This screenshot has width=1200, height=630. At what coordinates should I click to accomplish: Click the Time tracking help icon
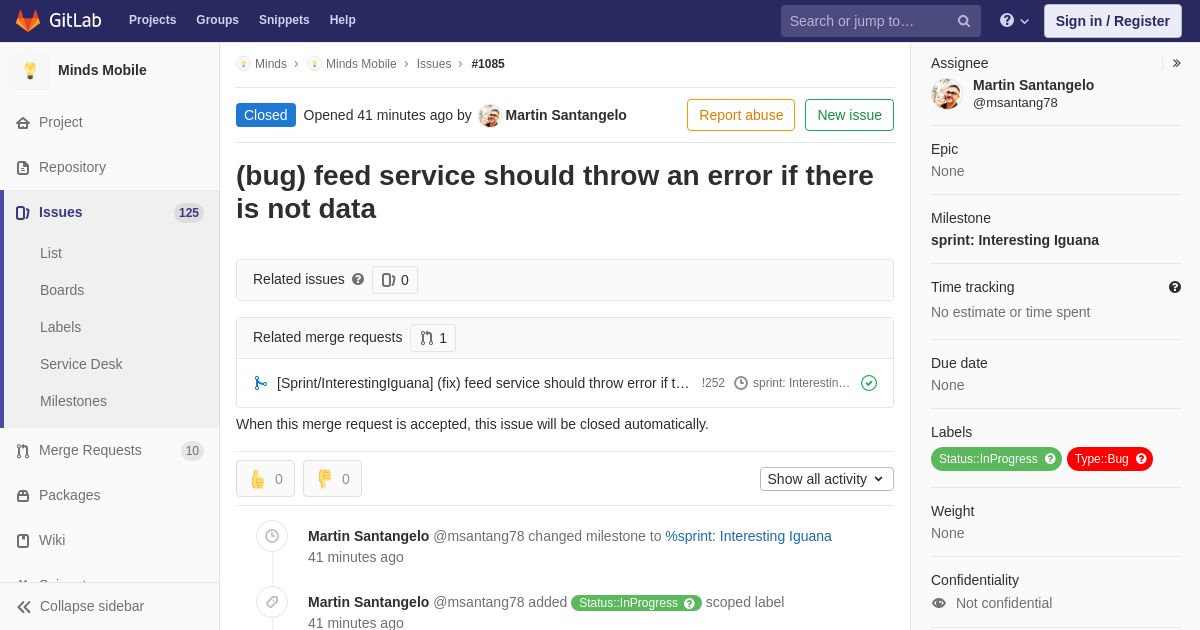click(x=1175, y=287)
